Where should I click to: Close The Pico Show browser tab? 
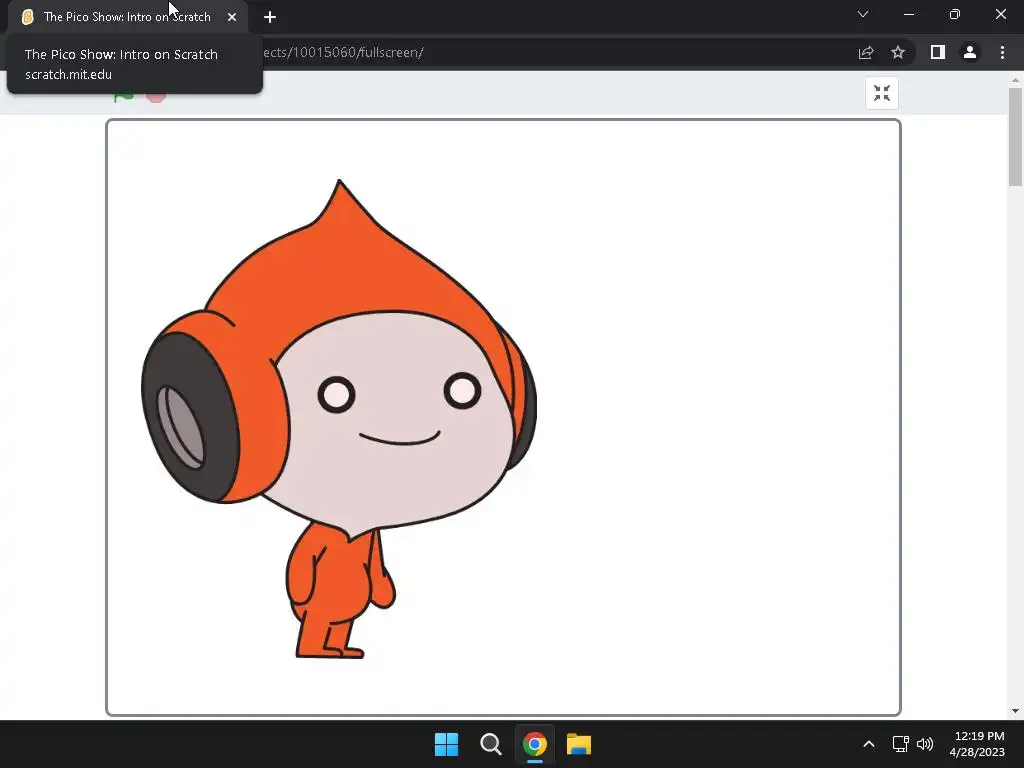pos(232,17)
